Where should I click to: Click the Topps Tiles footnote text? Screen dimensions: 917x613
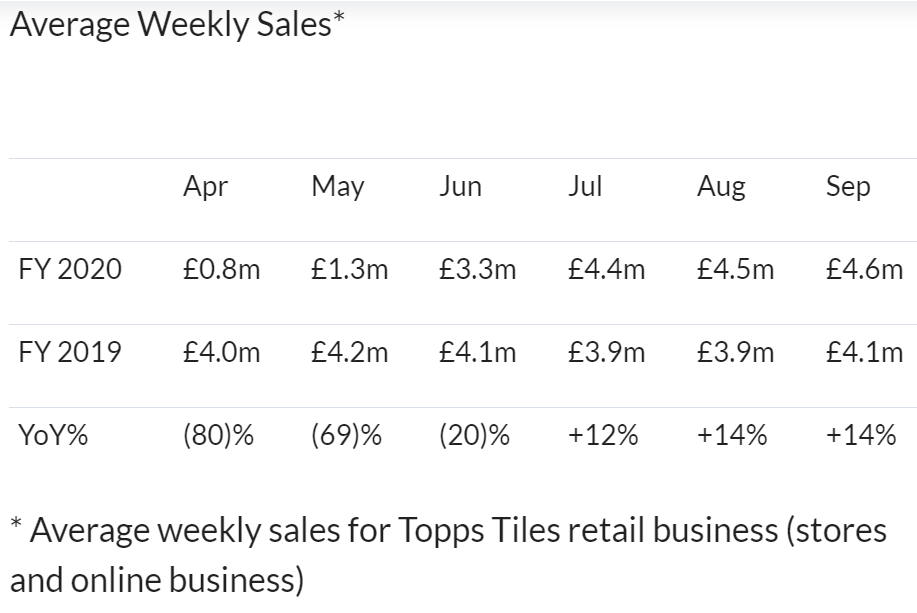pyautogui.click(x=449, y=555)
